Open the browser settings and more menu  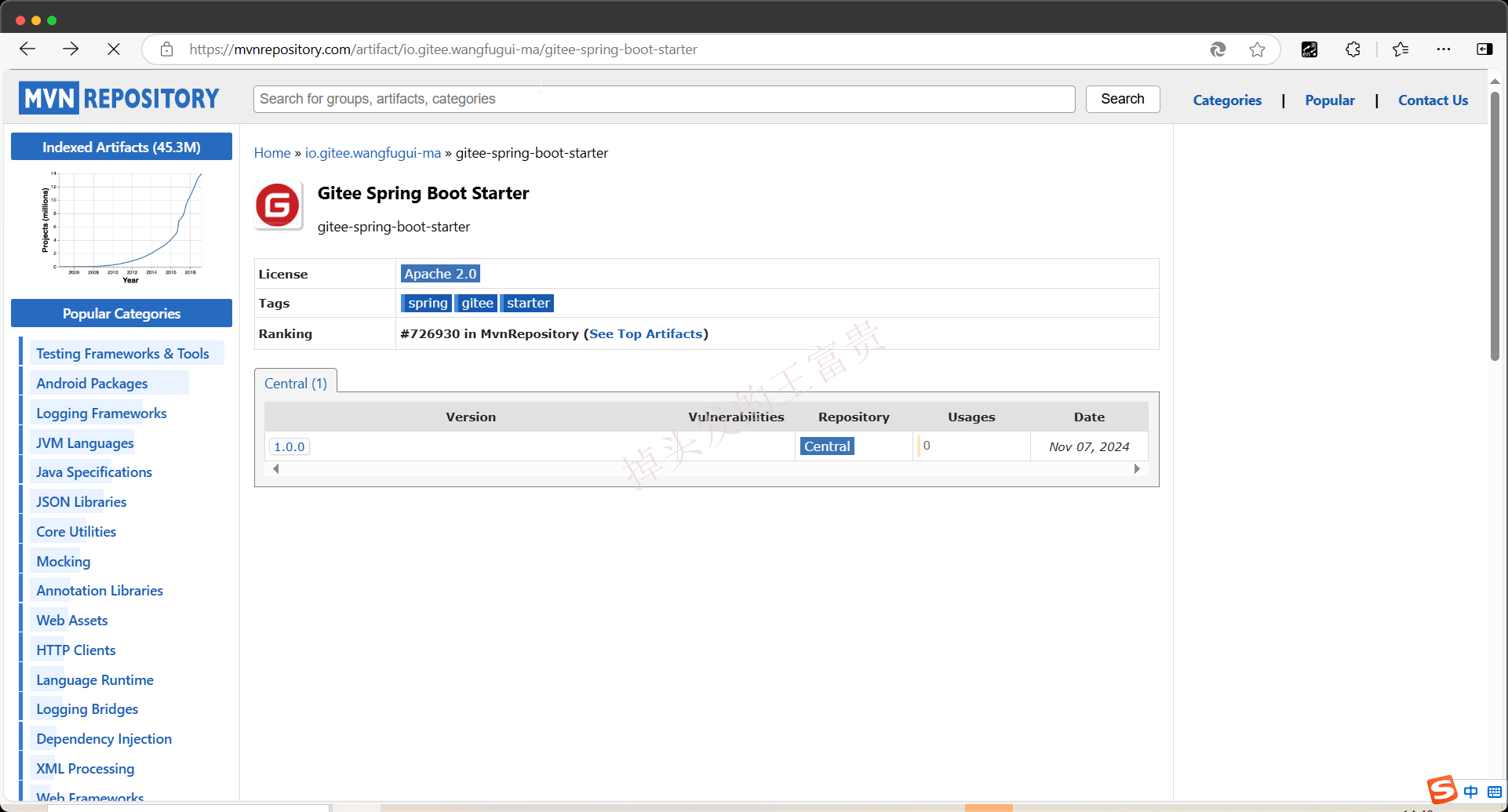(1444, 49)
